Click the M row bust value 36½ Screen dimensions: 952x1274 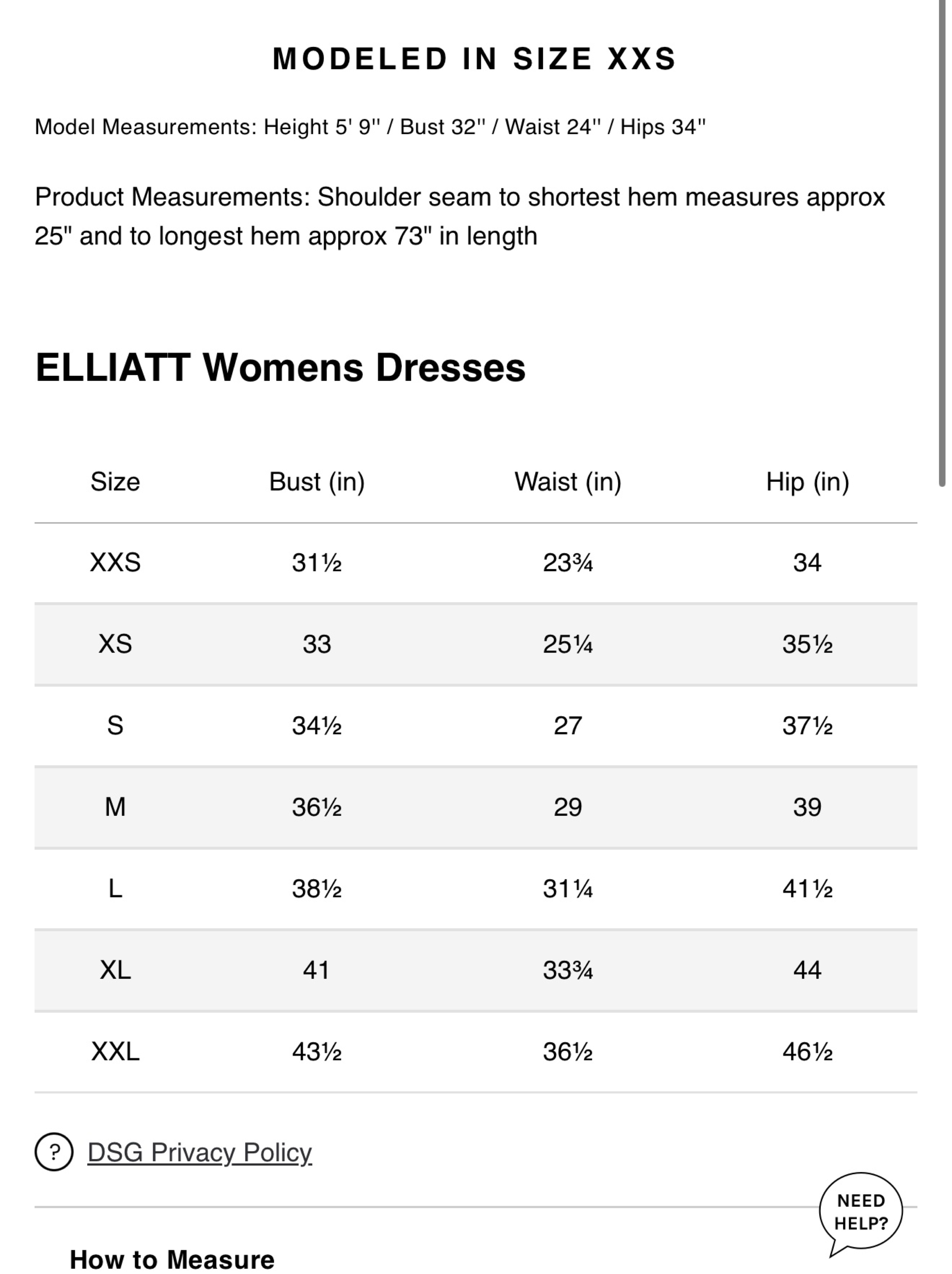[317, 807]
